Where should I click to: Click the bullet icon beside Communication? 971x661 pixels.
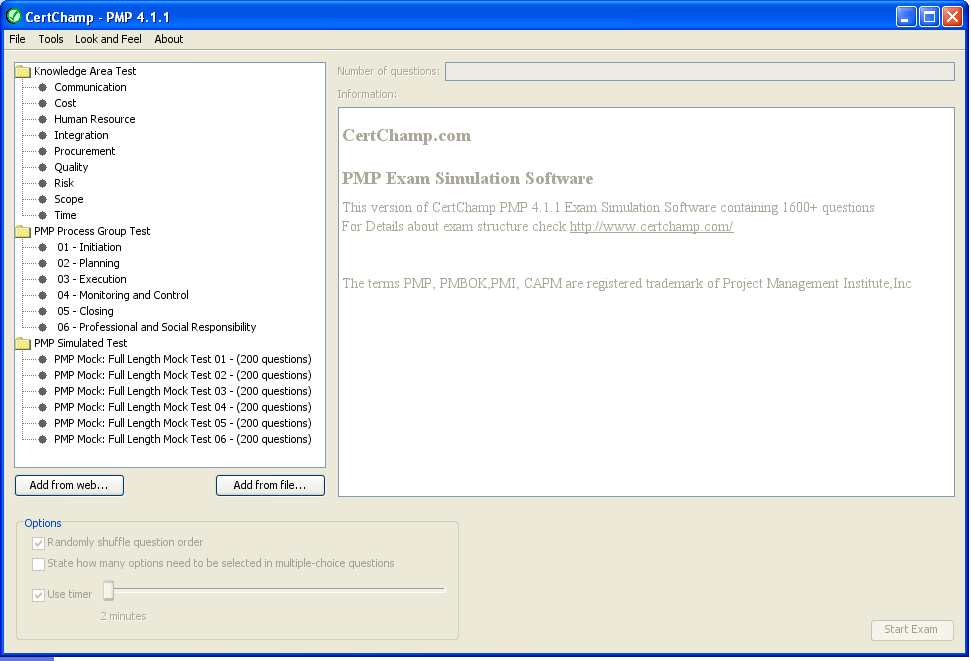(43, 87)
